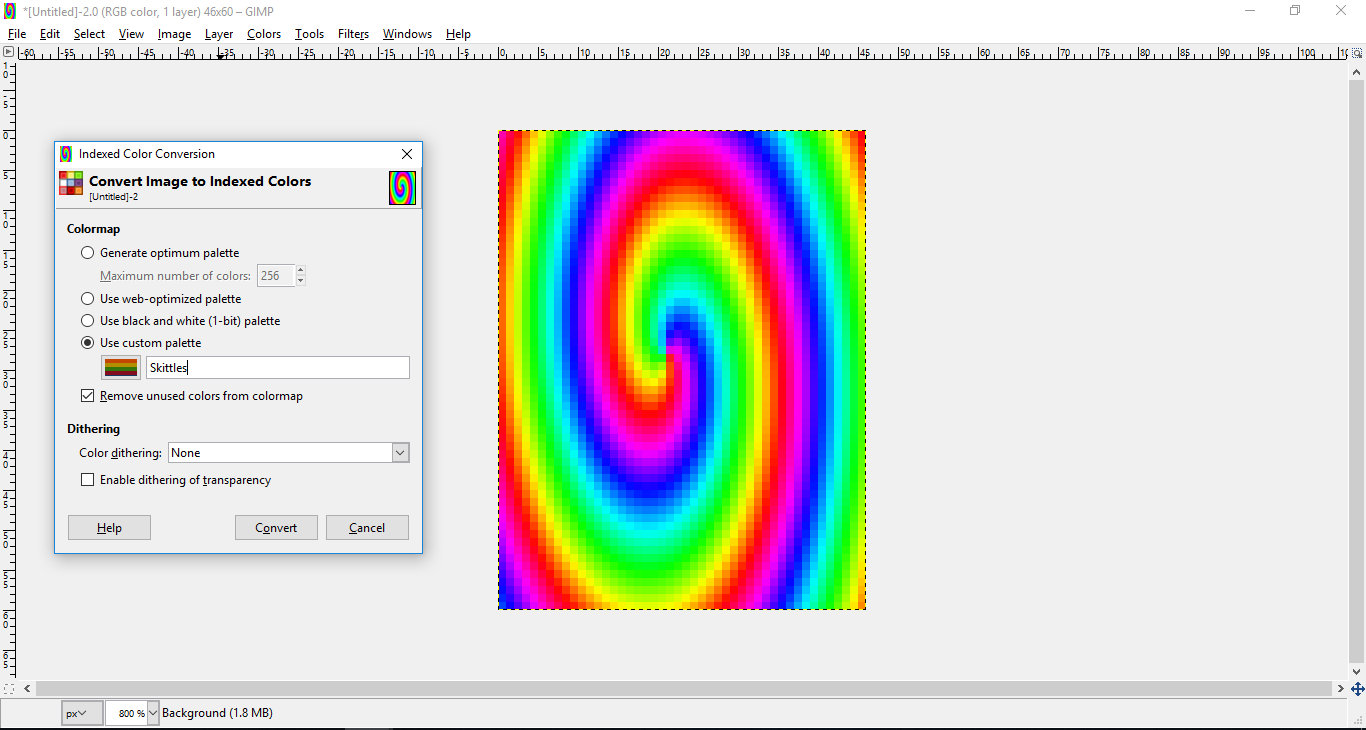Open the Edit menu
Screen dimensions: 1366x730
tap(50, 34)
